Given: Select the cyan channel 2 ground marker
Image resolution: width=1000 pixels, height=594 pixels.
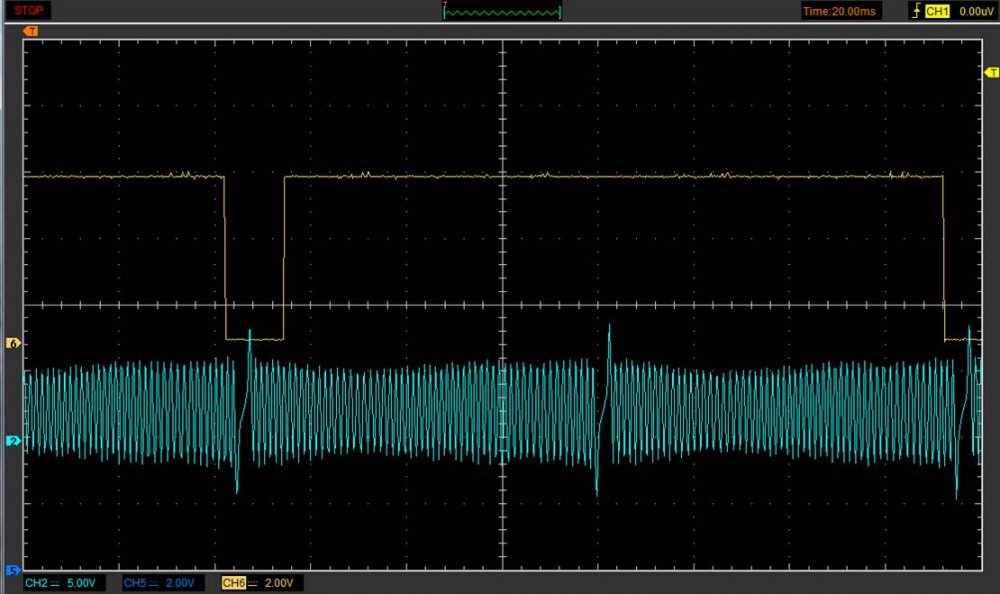Looking at the screenshot, I should 13,440.
